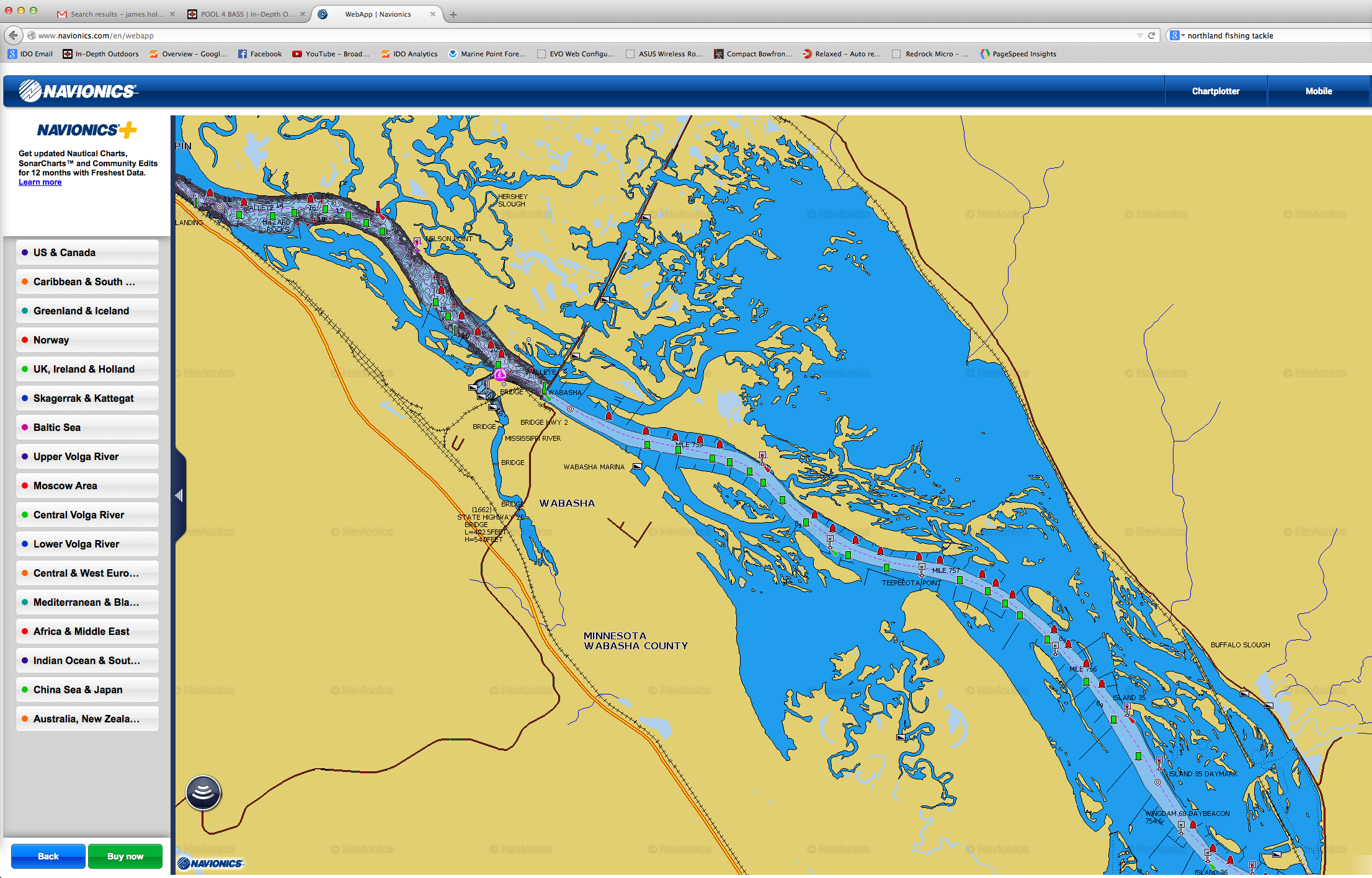Screen dimensions: 1372x878
Task: Select Indian Ocean & South region
Action: [87, 660]
